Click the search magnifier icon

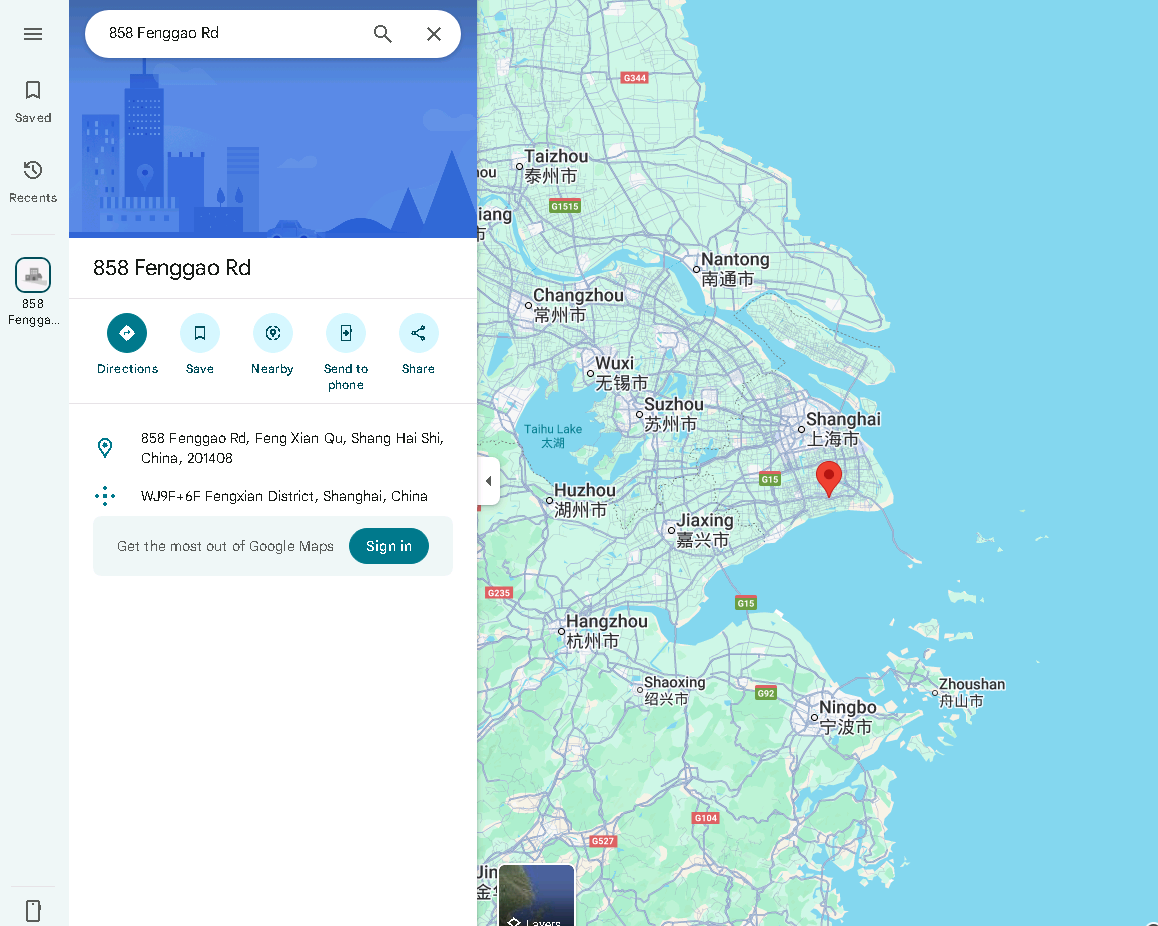point(383,34)
